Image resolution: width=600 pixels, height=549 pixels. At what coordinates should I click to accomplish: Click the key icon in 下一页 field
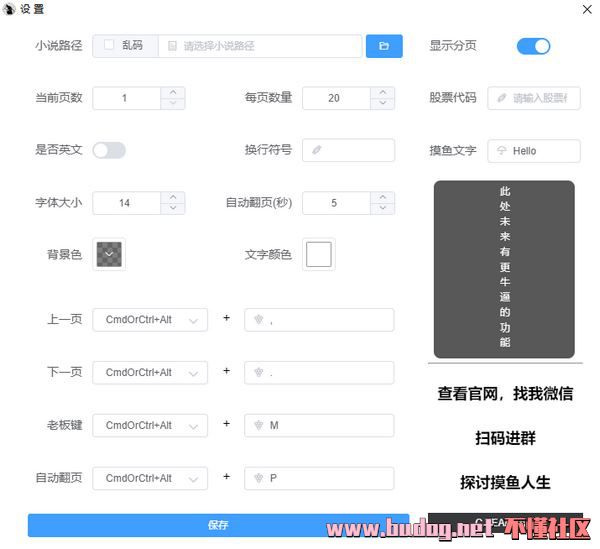tap(259, 372)
